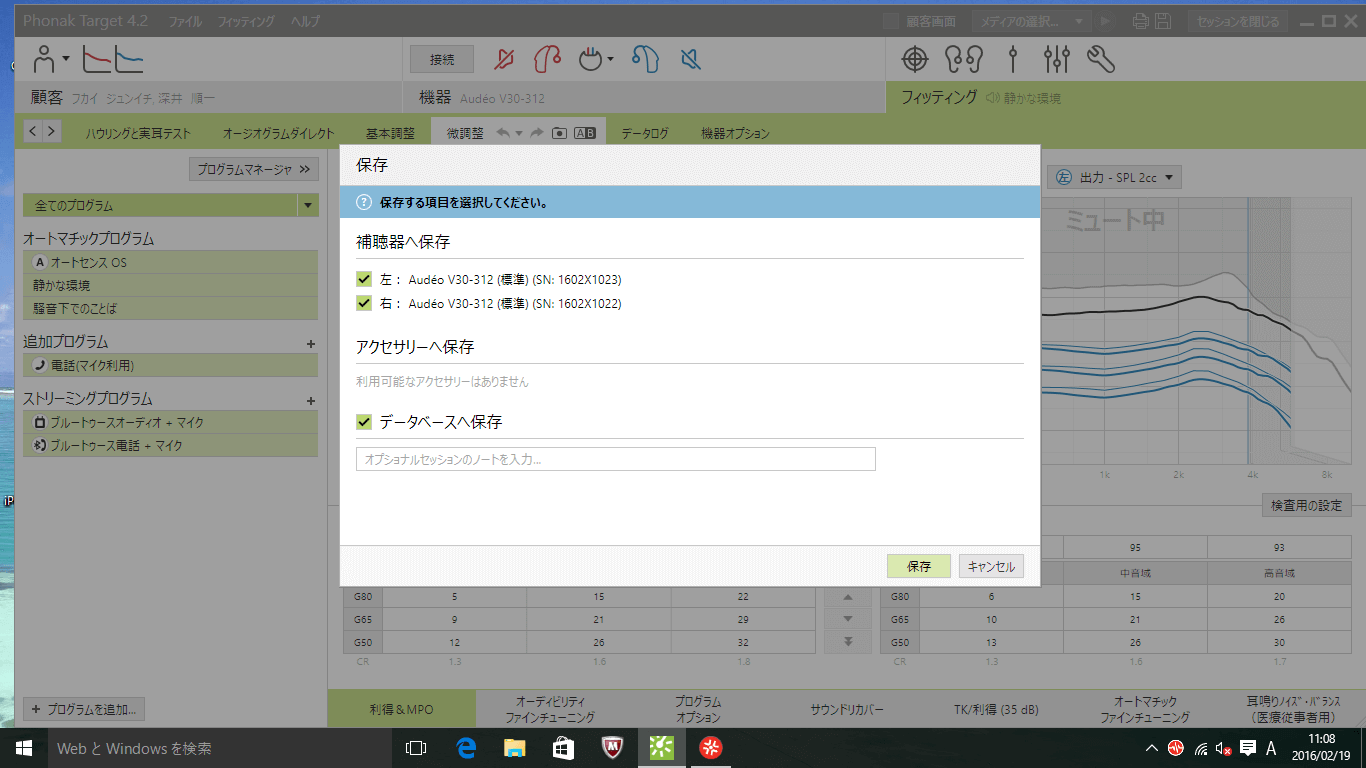This screenshot has width=1366, height=768.
Task: Click 保存 button in save dialog
Action: [x=919, y=566]
